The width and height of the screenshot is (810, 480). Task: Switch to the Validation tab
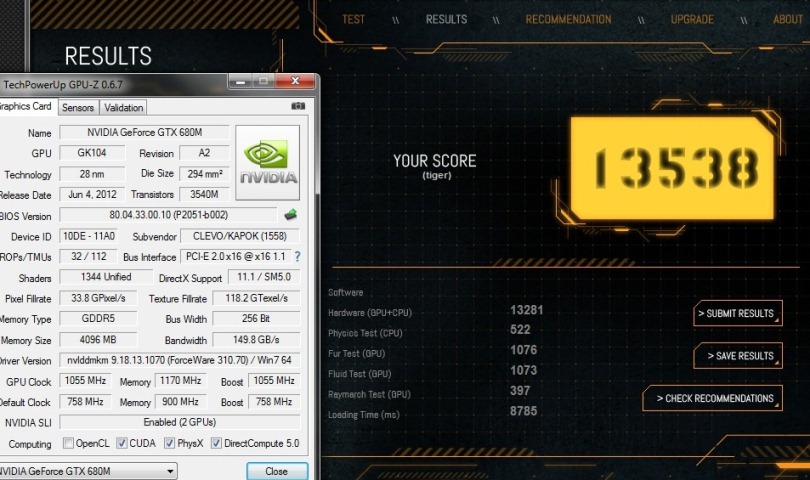(x=123, y=107)
